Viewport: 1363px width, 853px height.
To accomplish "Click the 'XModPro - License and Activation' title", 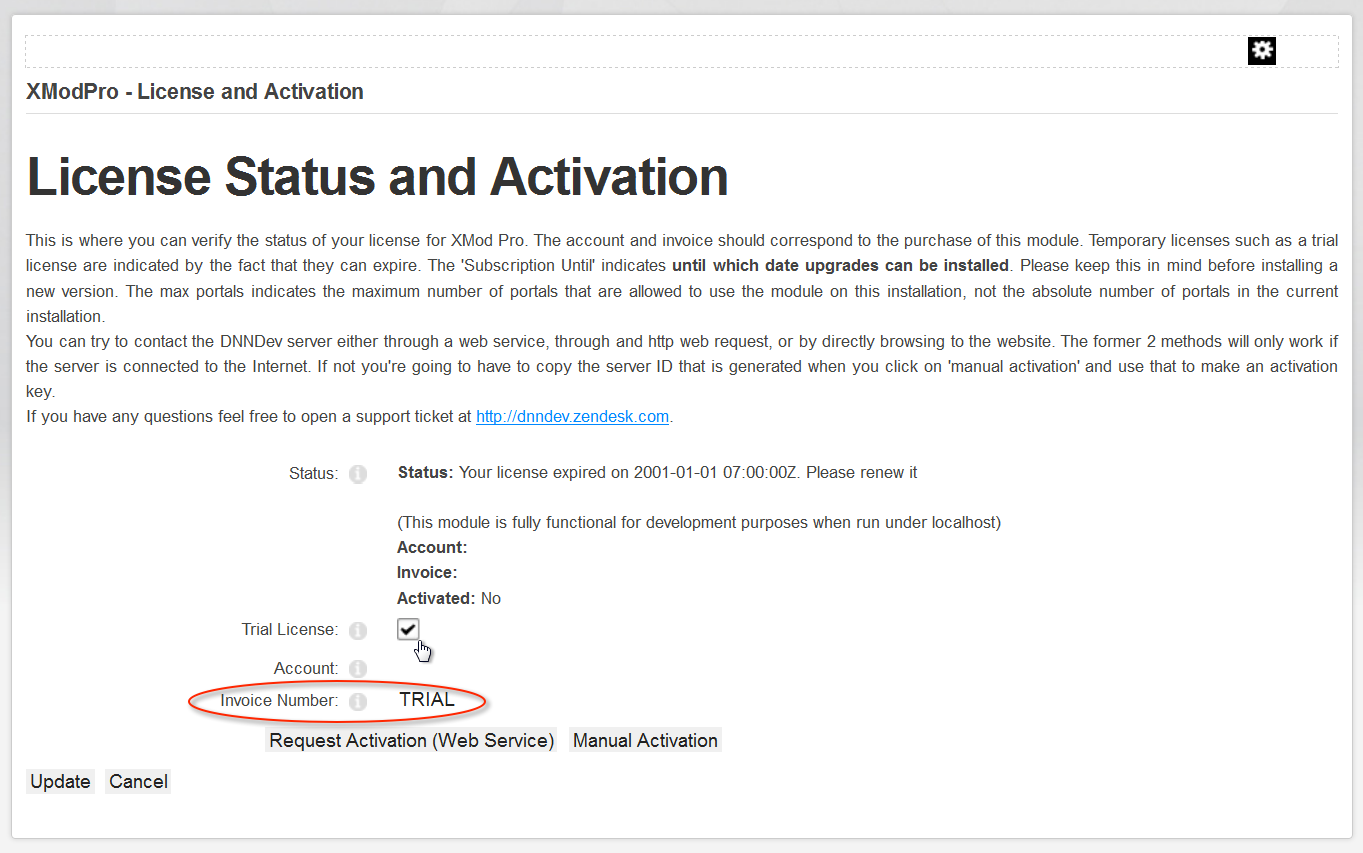I will click(x=195, y=92).
